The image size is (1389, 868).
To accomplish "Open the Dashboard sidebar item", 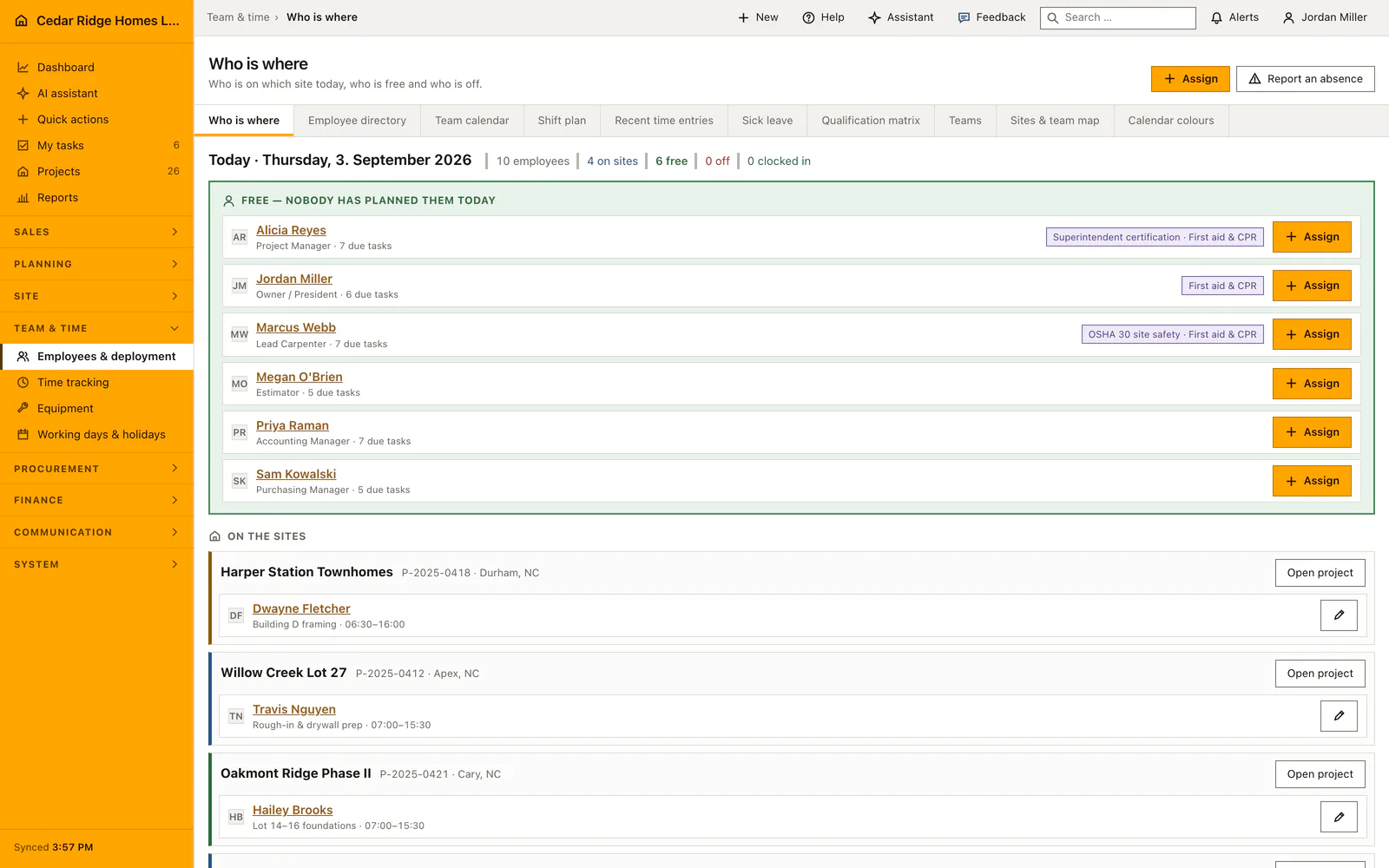I will 96,67.
